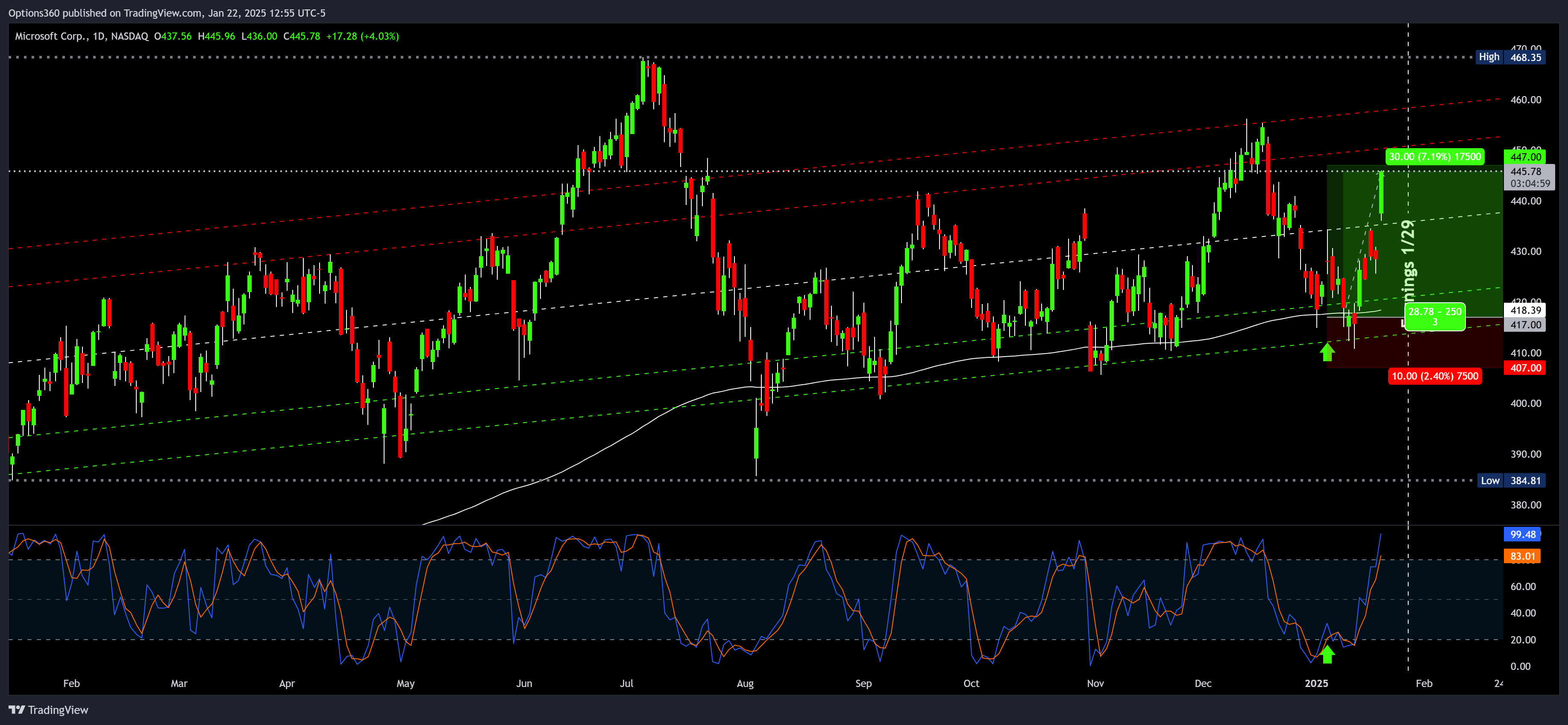Click the Nov label on the time axis
Image resolution: width=1568 pixels, height=725 pixels.
1095,684
